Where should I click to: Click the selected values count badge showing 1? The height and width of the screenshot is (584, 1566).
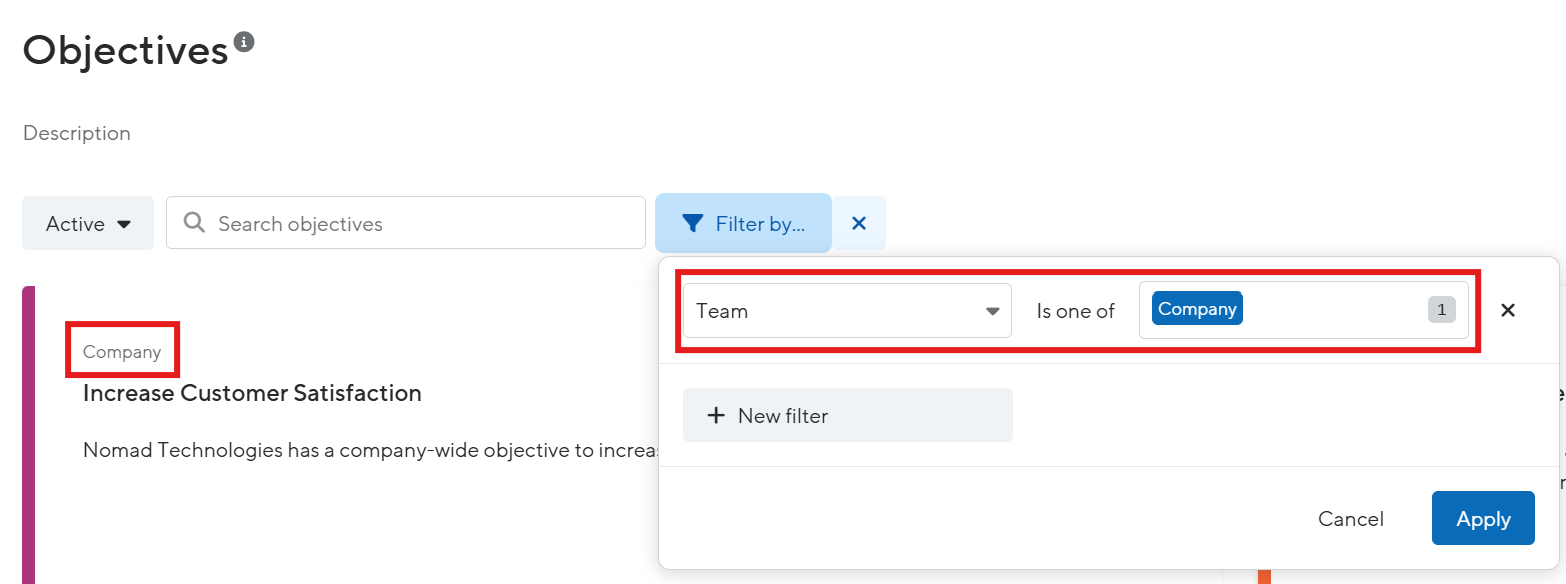coord(1441,310)
